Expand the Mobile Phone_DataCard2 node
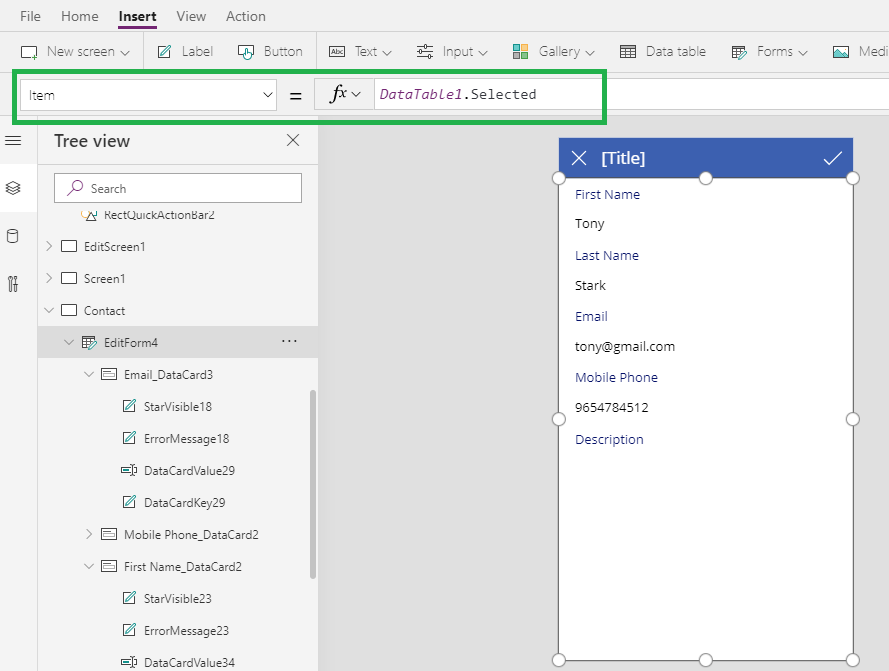This screenshot has height=671, width=889. point(89,534)
